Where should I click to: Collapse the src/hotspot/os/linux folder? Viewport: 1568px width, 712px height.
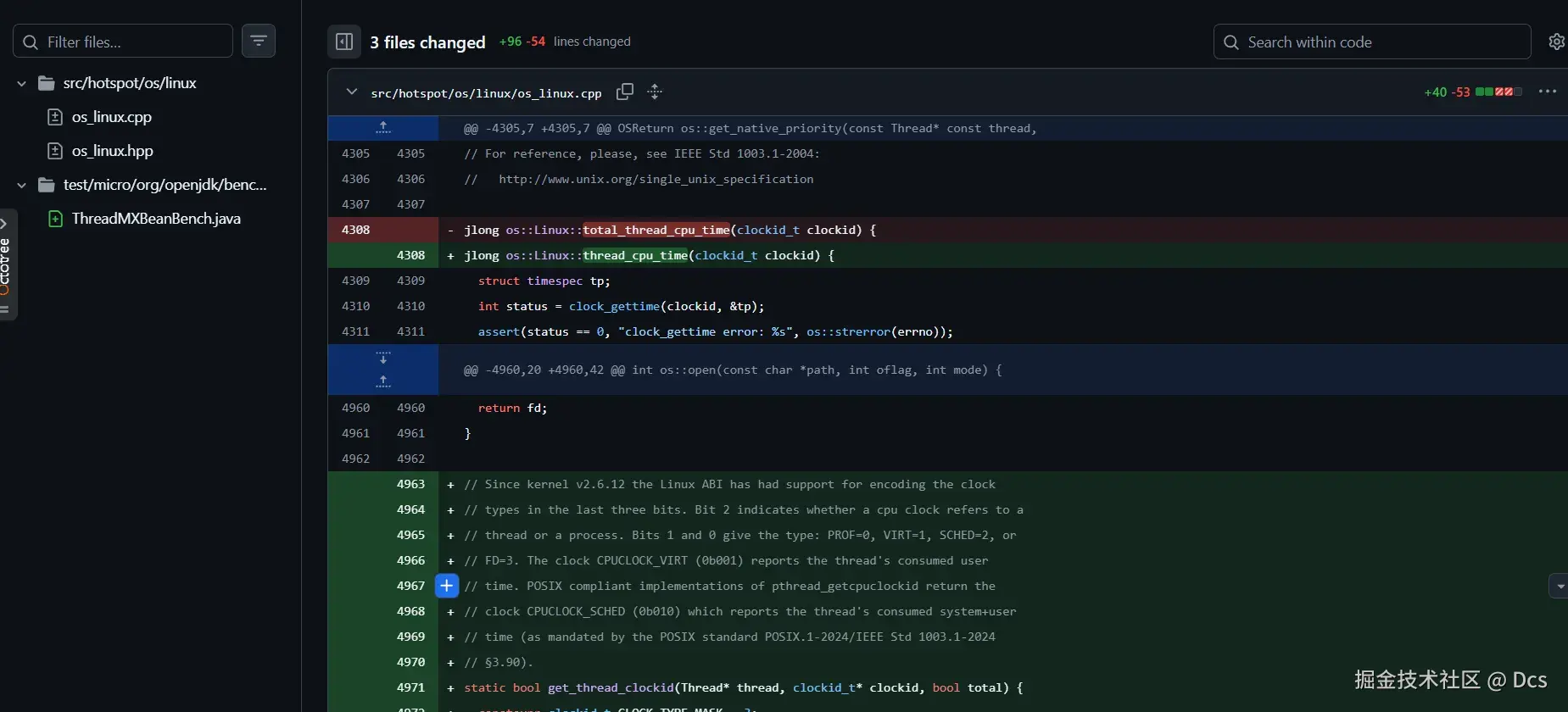point(22,83)
